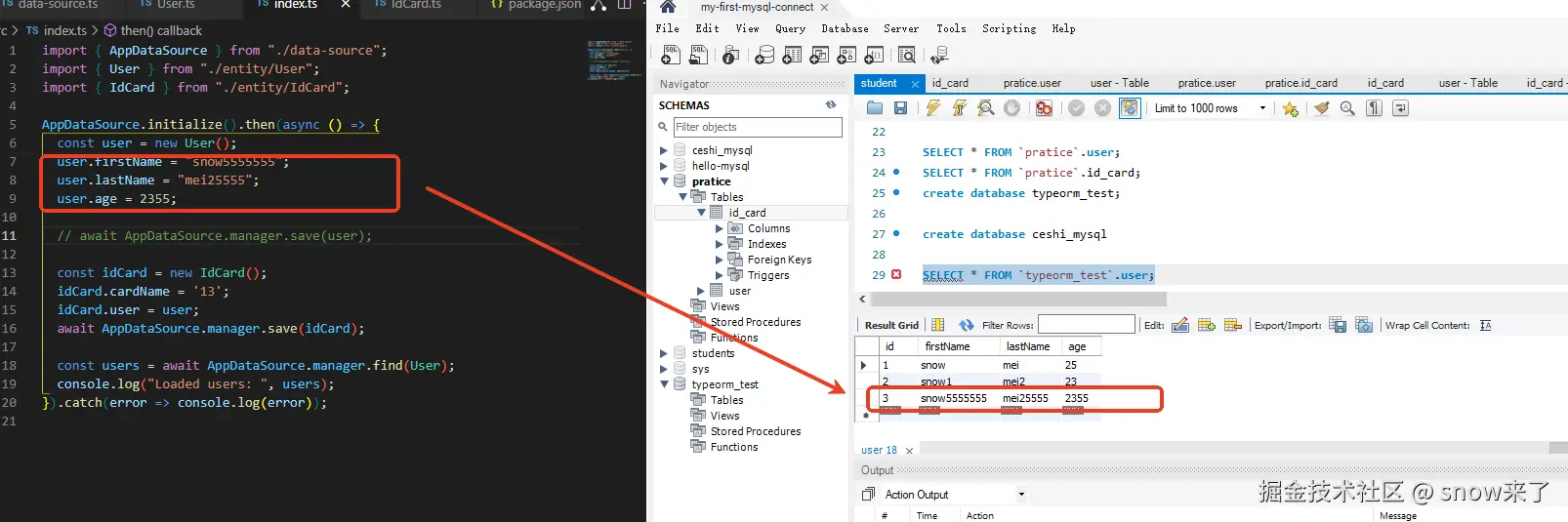Click the import records icon
The image size is (1568, 522).
tap(1364, 325)
